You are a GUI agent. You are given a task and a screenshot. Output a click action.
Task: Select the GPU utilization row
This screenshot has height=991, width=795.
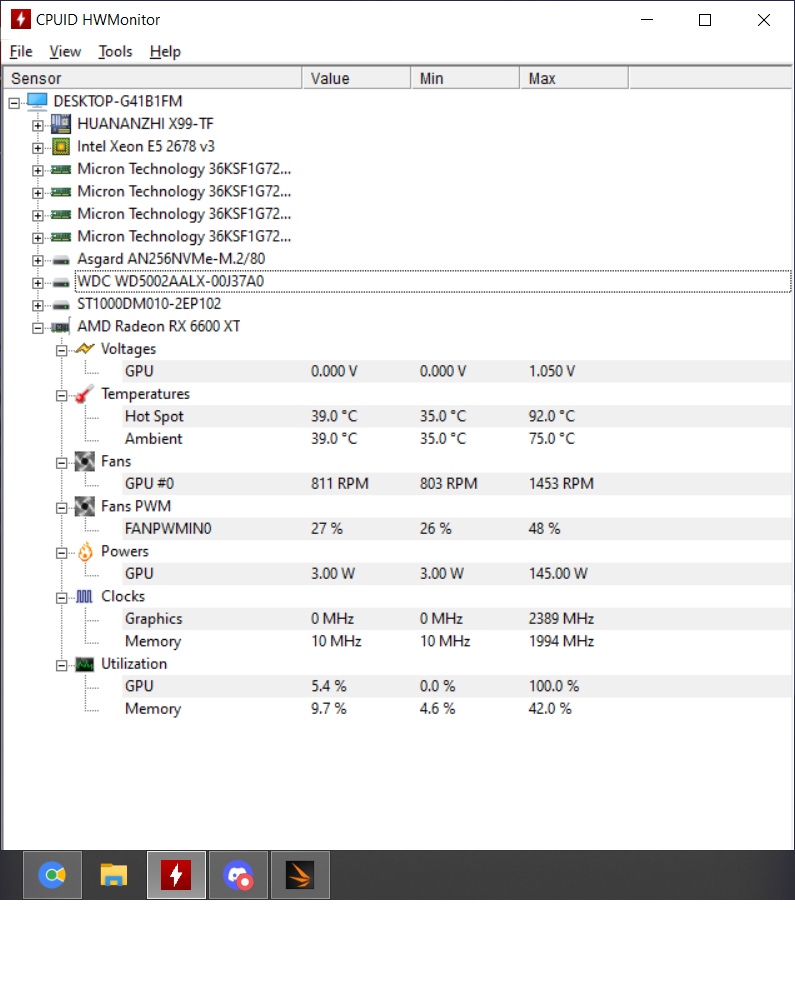458,686
